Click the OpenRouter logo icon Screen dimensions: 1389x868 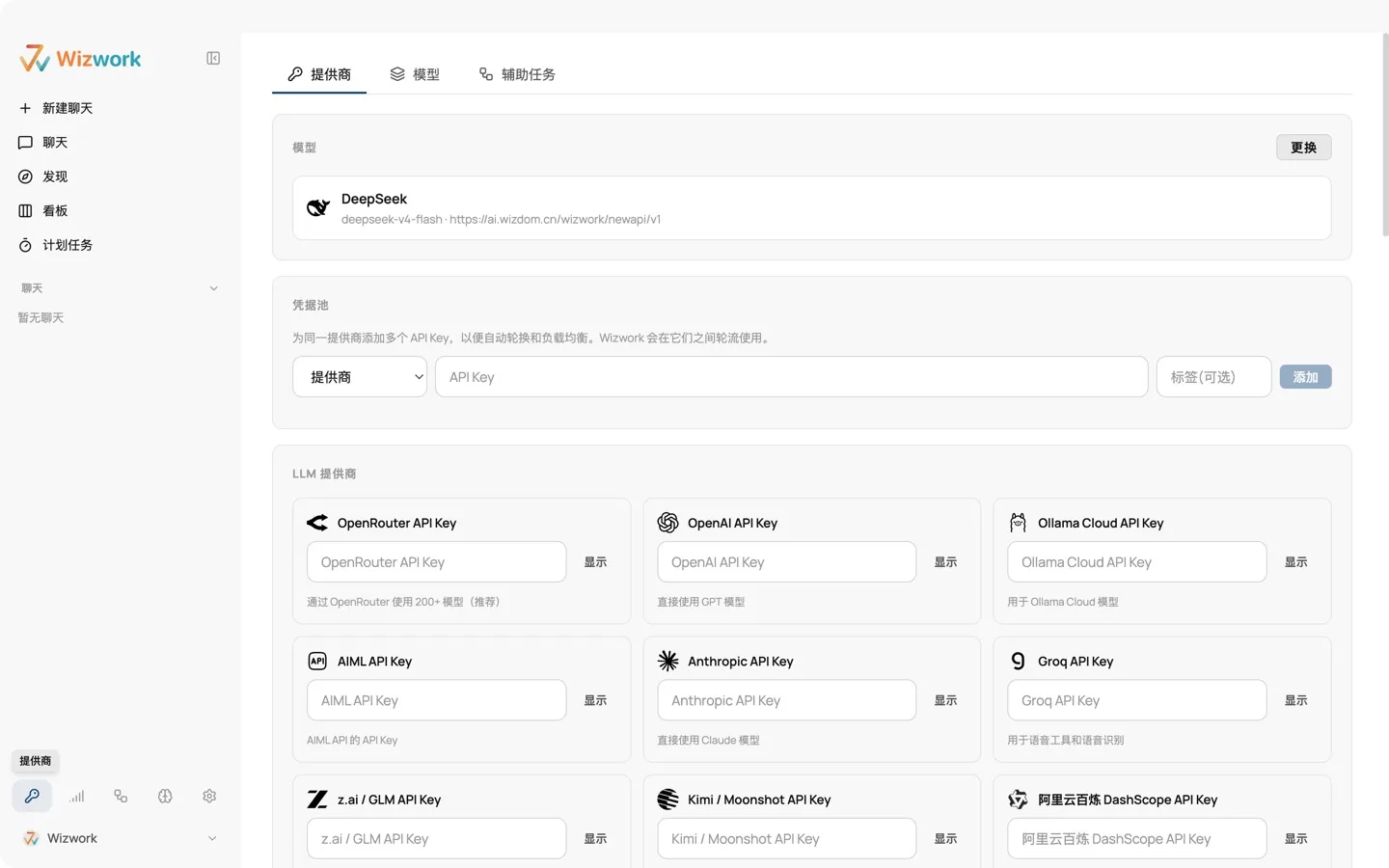pos(317,523)
